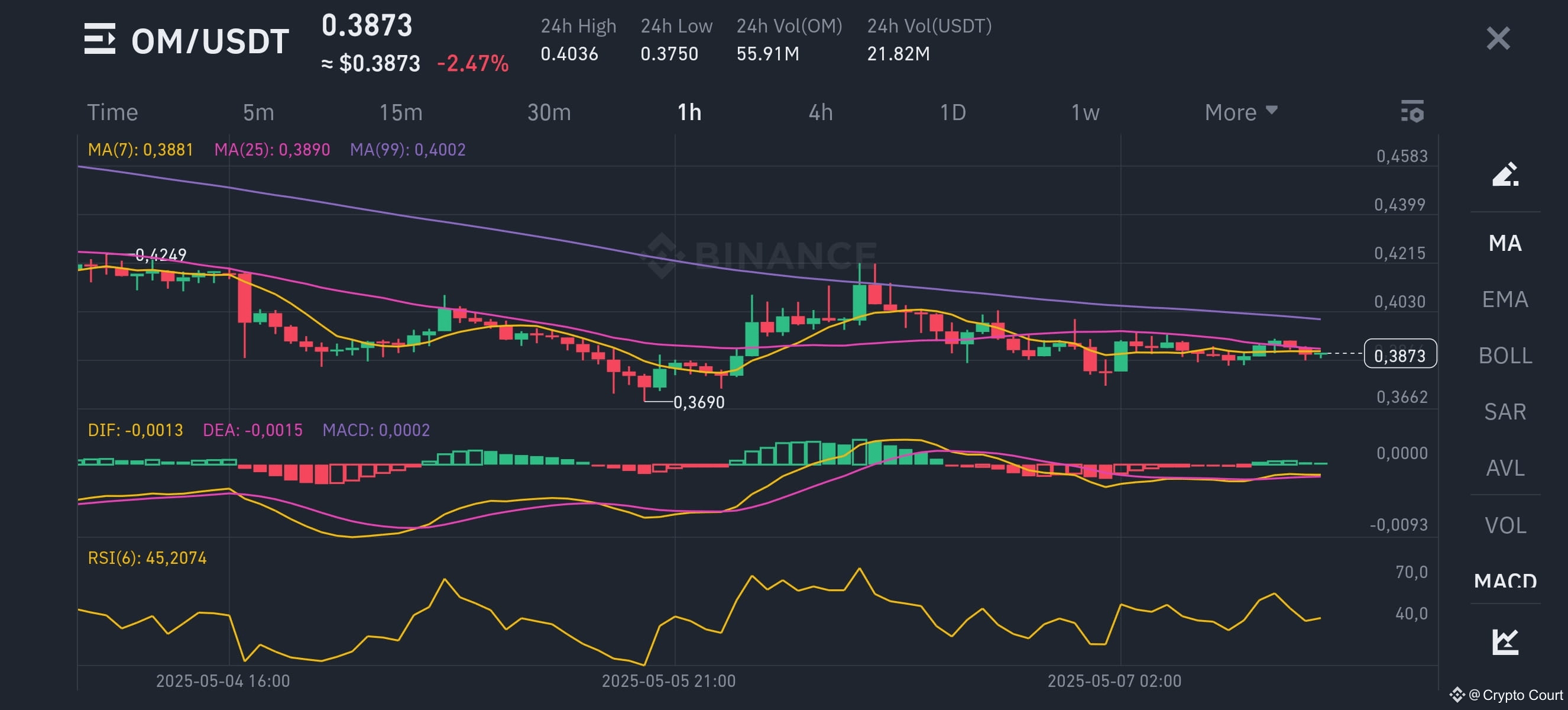The width and height of the screenshot is (1568, 710).
Task: Click the last price 0.3873 in header
Action: (x=367, y=25)
